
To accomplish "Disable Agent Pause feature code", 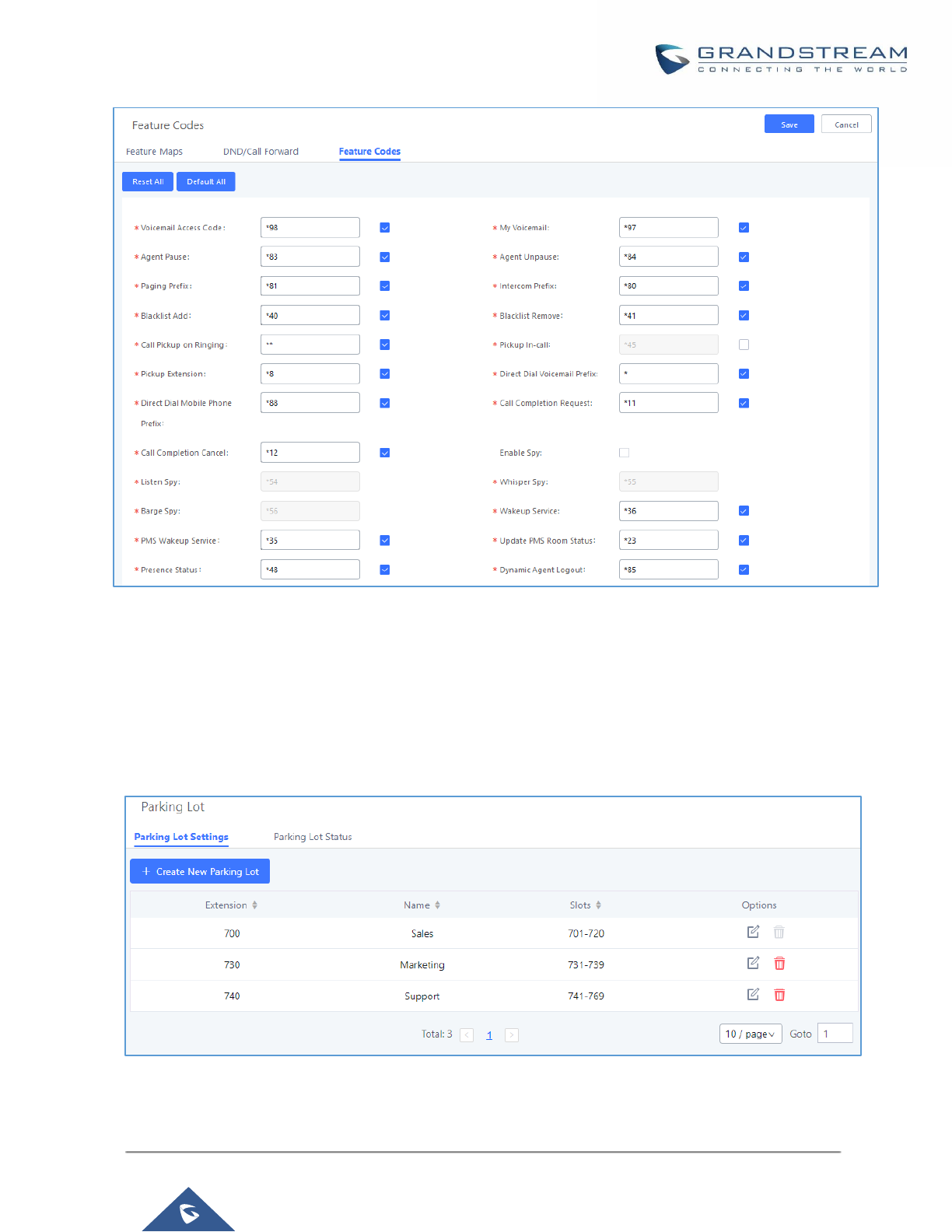I will (x=385, y=257).
